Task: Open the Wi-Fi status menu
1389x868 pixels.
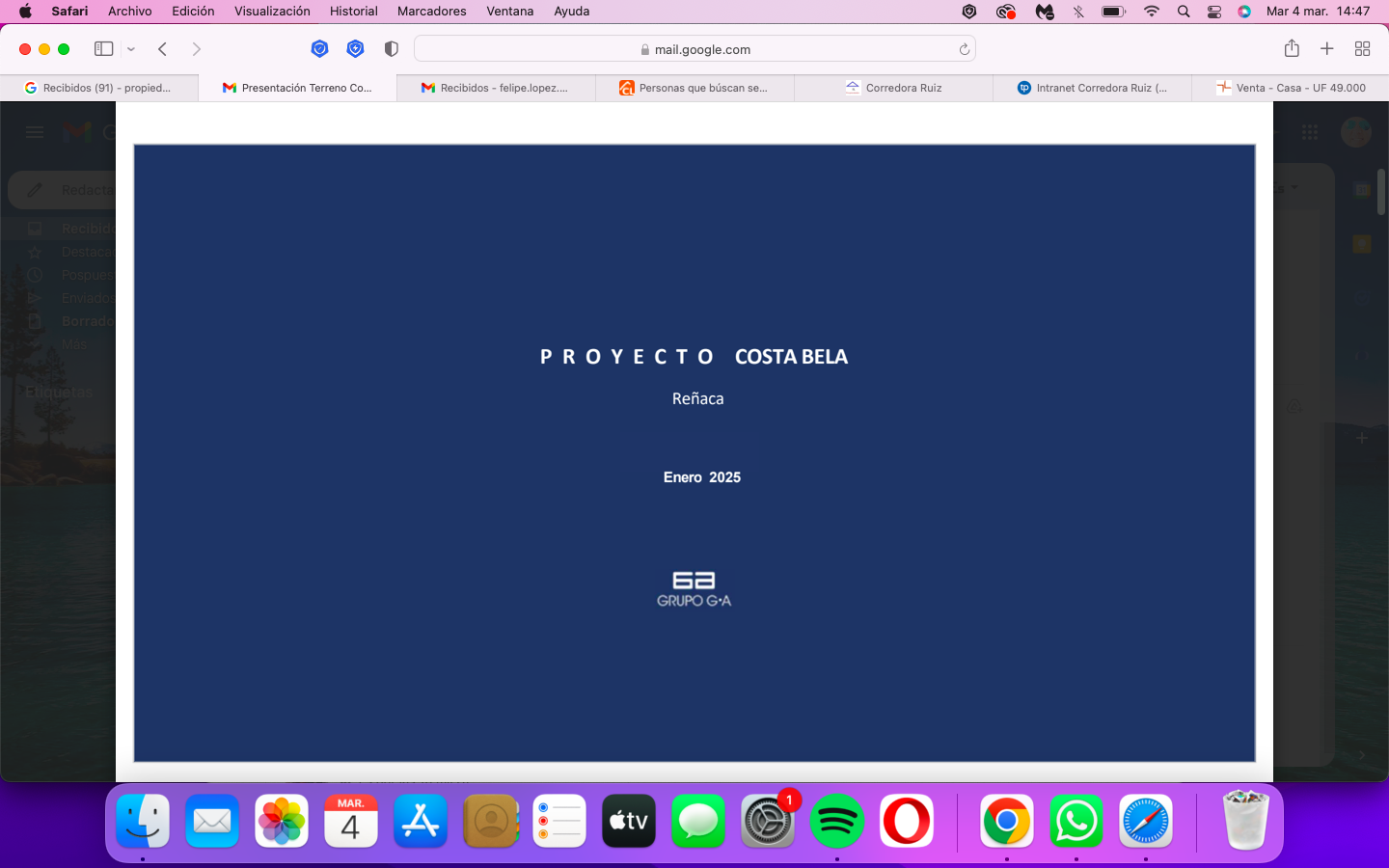Action: [x=1151, y=12]
